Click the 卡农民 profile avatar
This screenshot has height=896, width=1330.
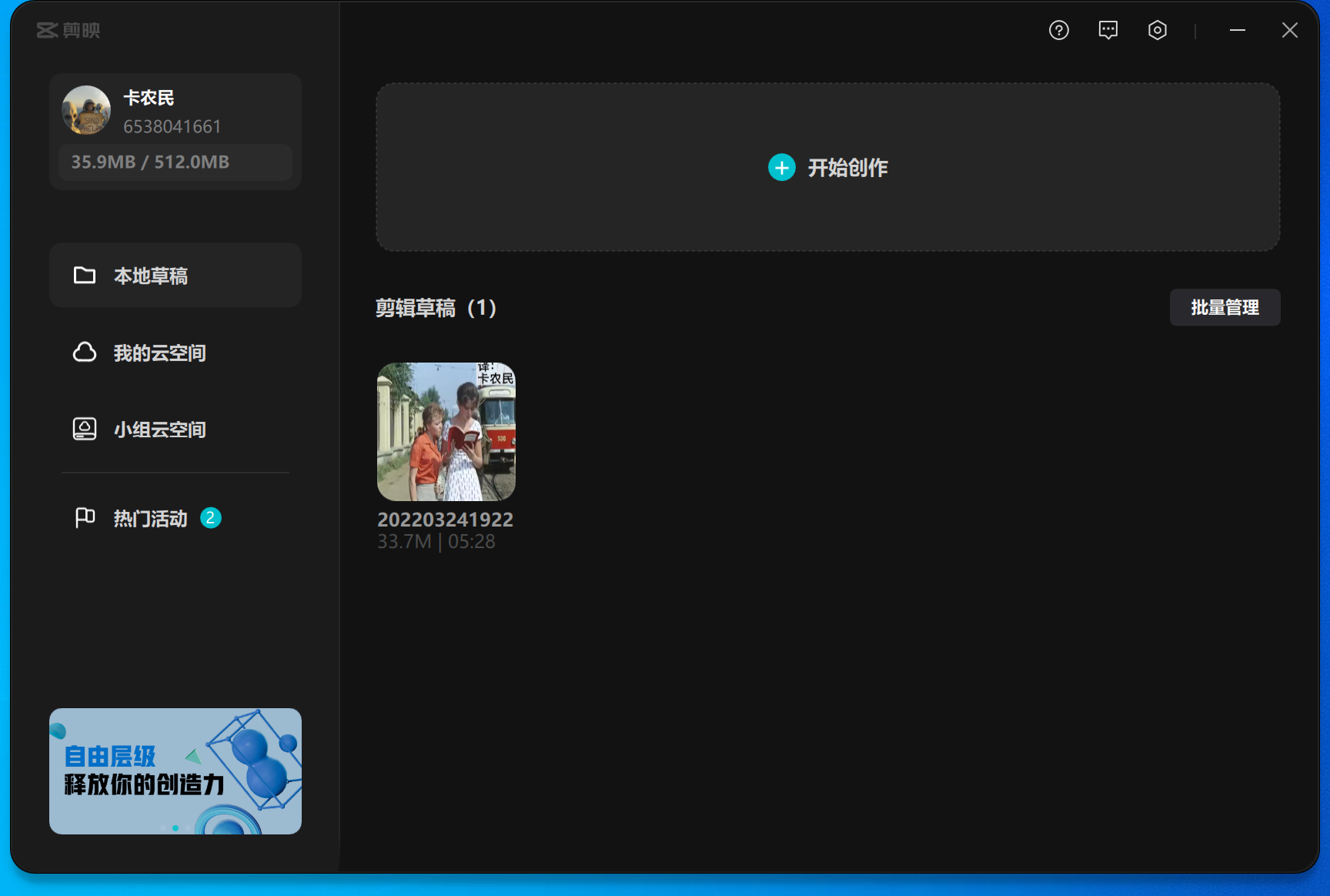86,110
